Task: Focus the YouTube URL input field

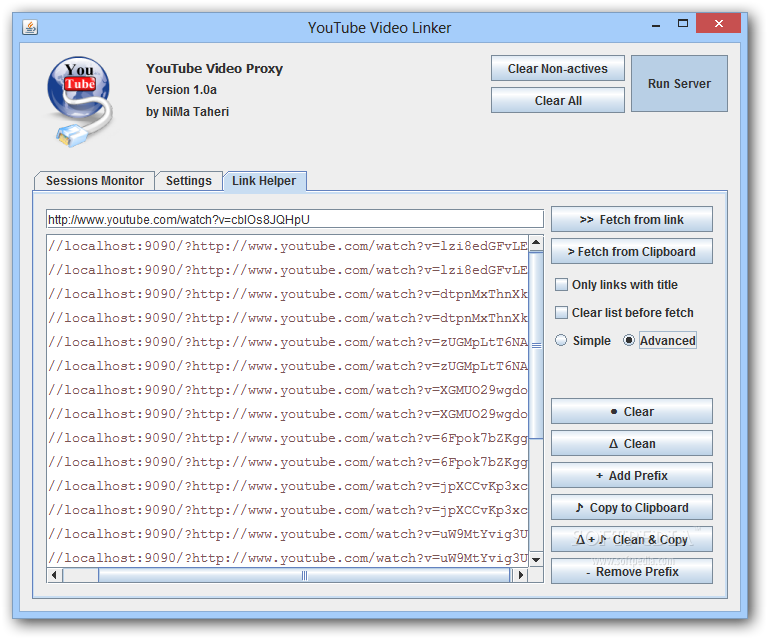Action: coord(294,219)
